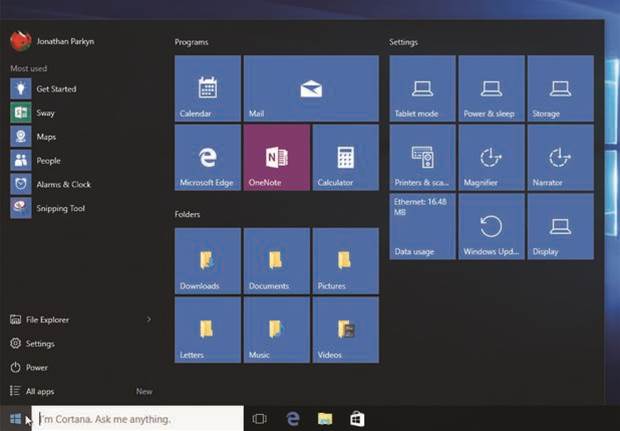Viewport: 620px width, 431px height.
Task: Open the Windows Update tile
Action: 491,226
